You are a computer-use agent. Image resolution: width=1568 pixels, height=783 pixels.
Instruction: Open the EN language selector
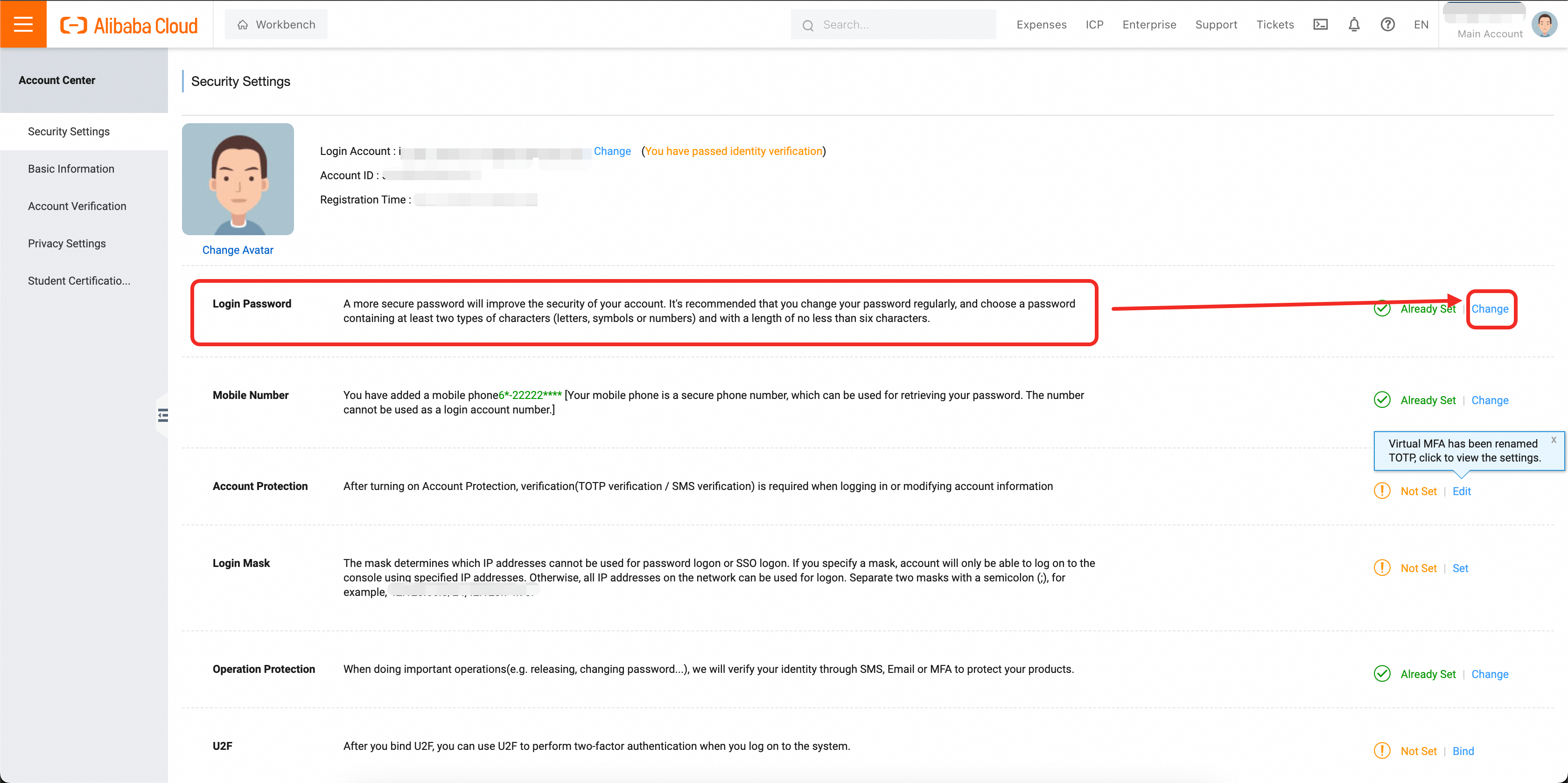[x=1421, y=24]
